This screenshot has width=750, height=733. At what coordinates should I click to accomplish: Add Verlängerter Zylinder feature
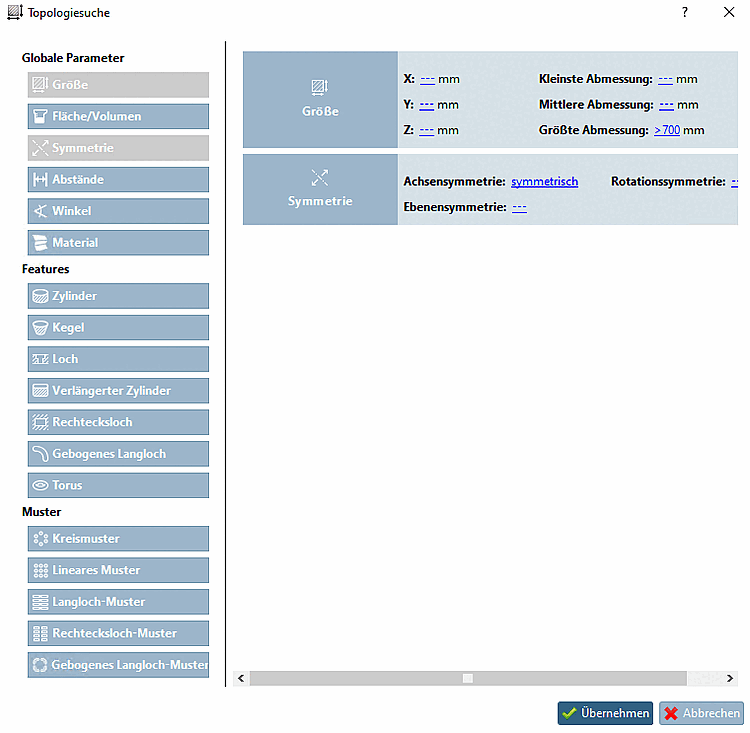(118, 391)
